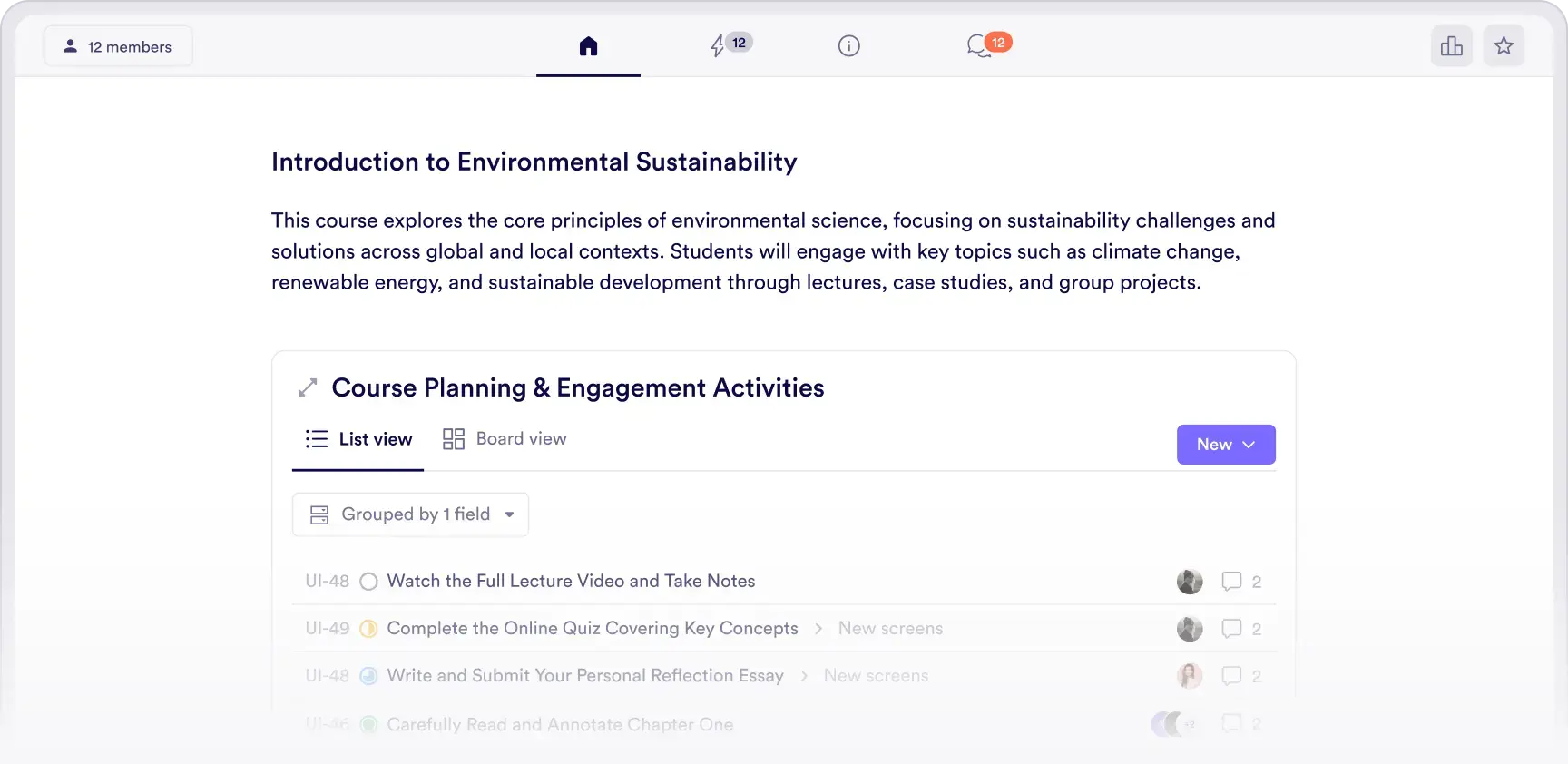Open the Grouped by 1 field dropdown
Viewport: 1568px width, 764px height.
pos(410,514)
